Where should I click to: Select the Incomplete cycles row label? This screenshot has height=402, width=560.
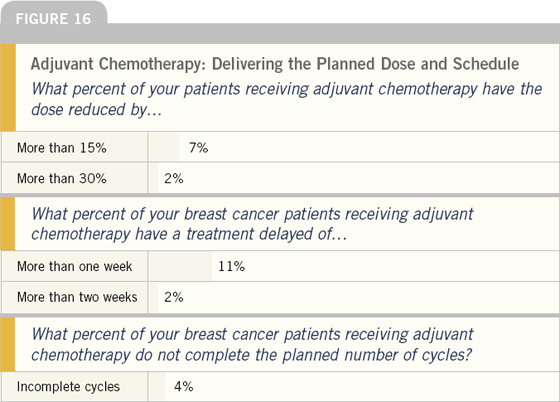[x=68, y=387]
